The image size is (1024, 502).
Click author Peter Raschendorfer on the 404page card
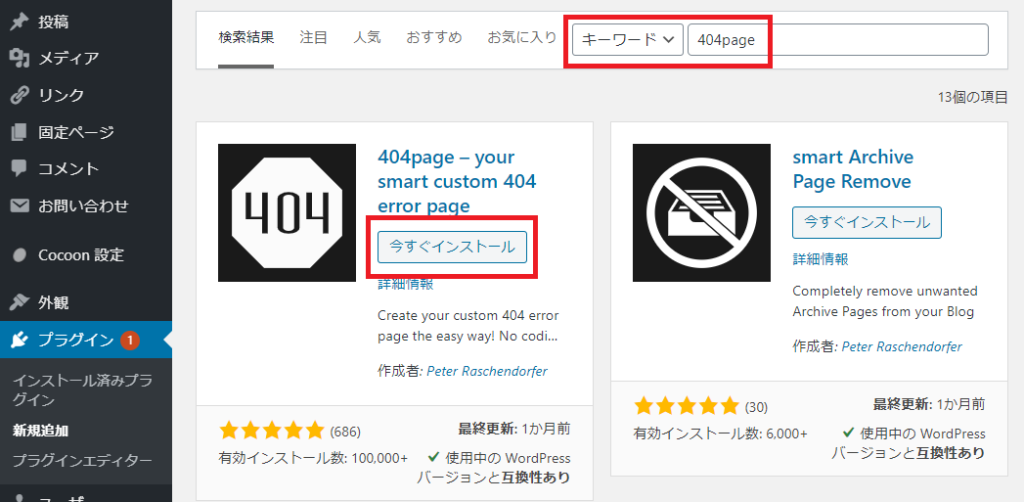pos(487,371)
